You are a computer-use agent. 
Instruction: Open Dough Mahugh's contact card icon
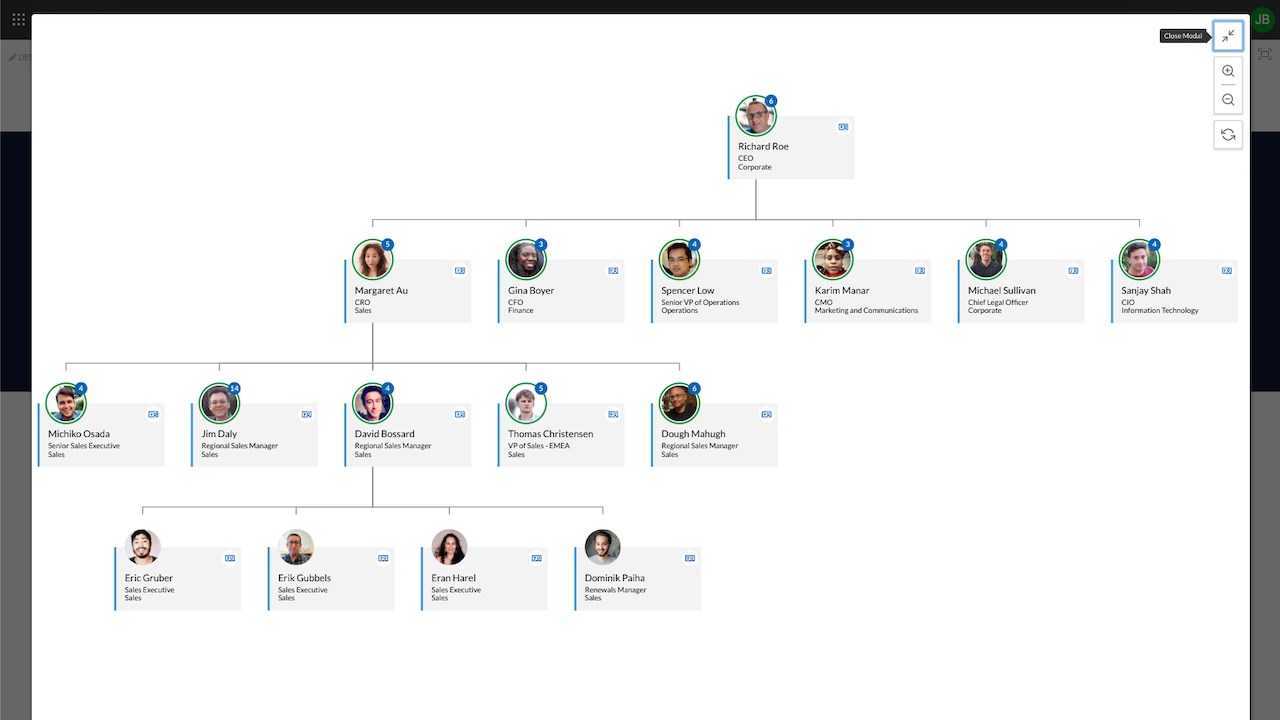click(767, 414)
